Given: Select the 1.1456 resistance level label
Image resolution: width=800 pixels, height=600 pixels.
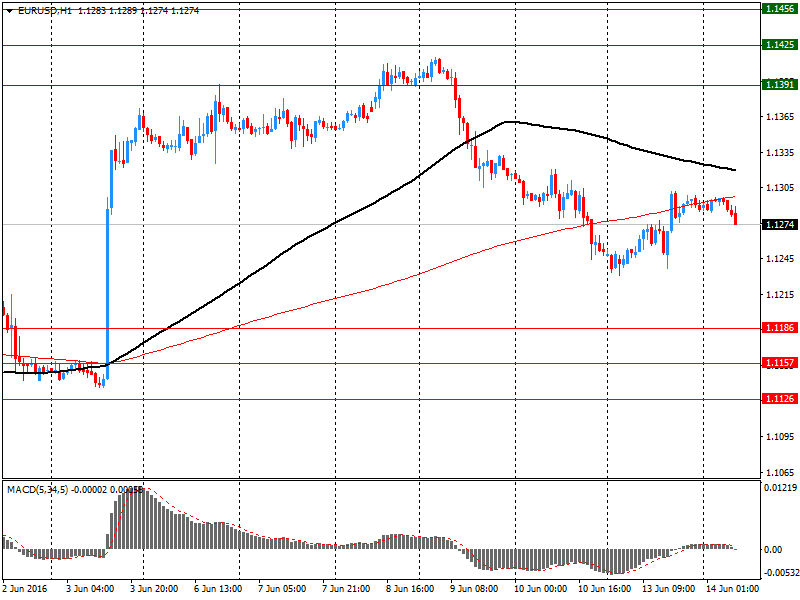Looking at the screenshot, I should click(x=780, y=9).
